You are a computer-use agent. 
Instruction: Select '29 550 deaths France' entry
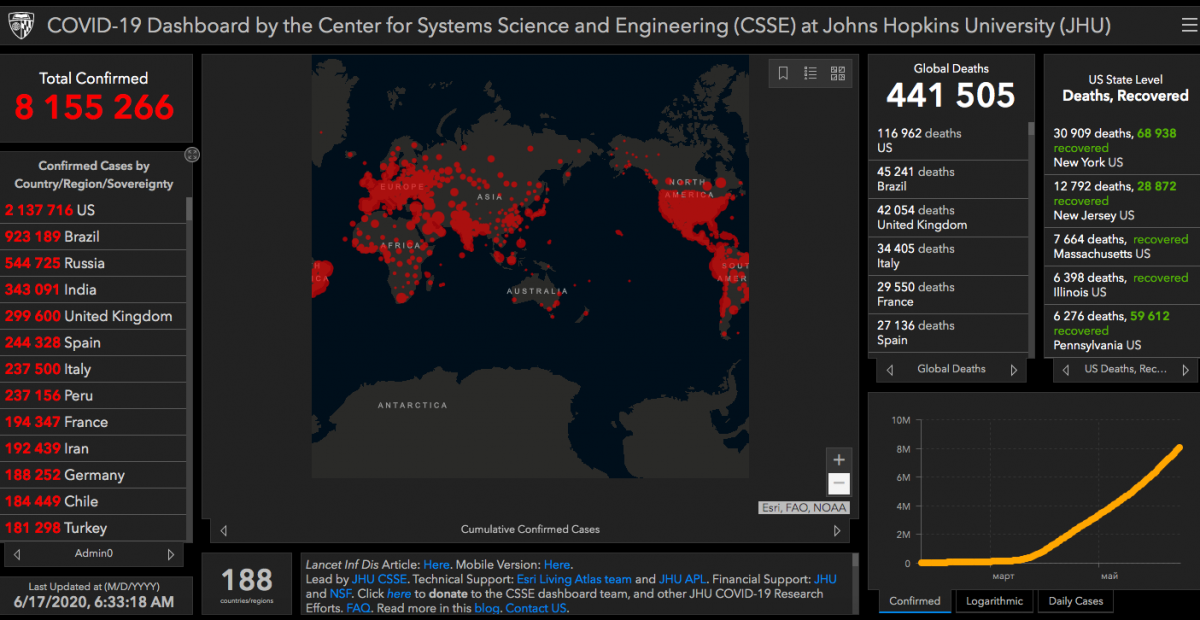tap(948, 294)
